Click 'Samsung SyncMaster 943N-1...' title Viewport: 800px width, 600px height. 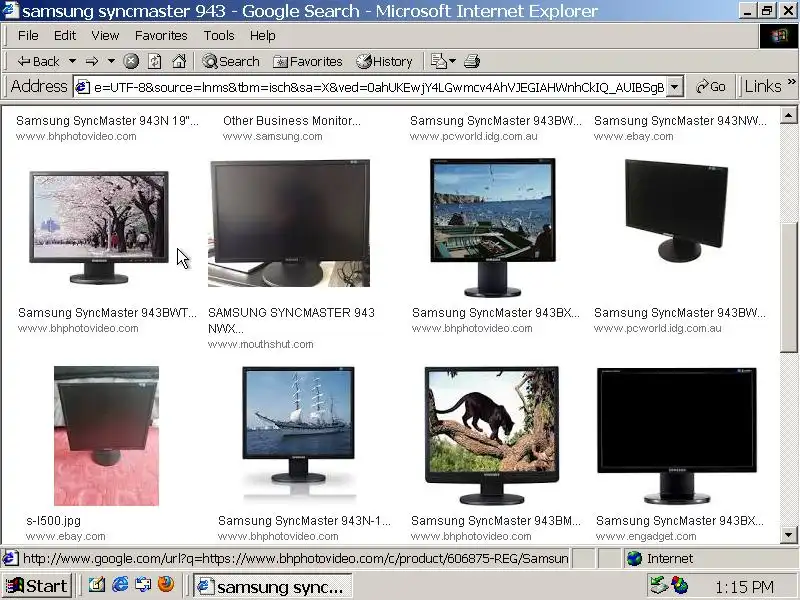[x=304, y=521]
